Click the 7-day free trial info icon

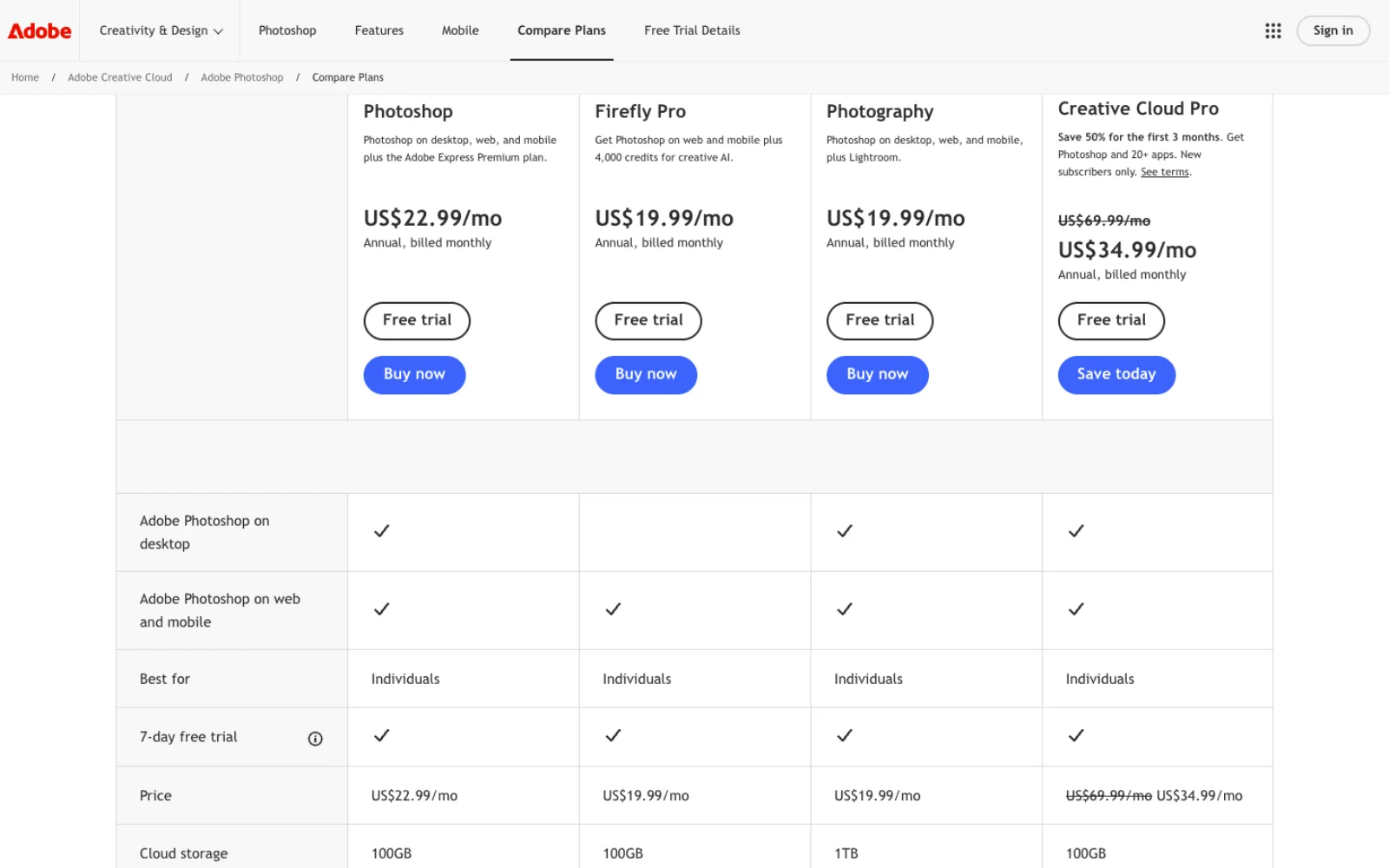tap(315, 739)
